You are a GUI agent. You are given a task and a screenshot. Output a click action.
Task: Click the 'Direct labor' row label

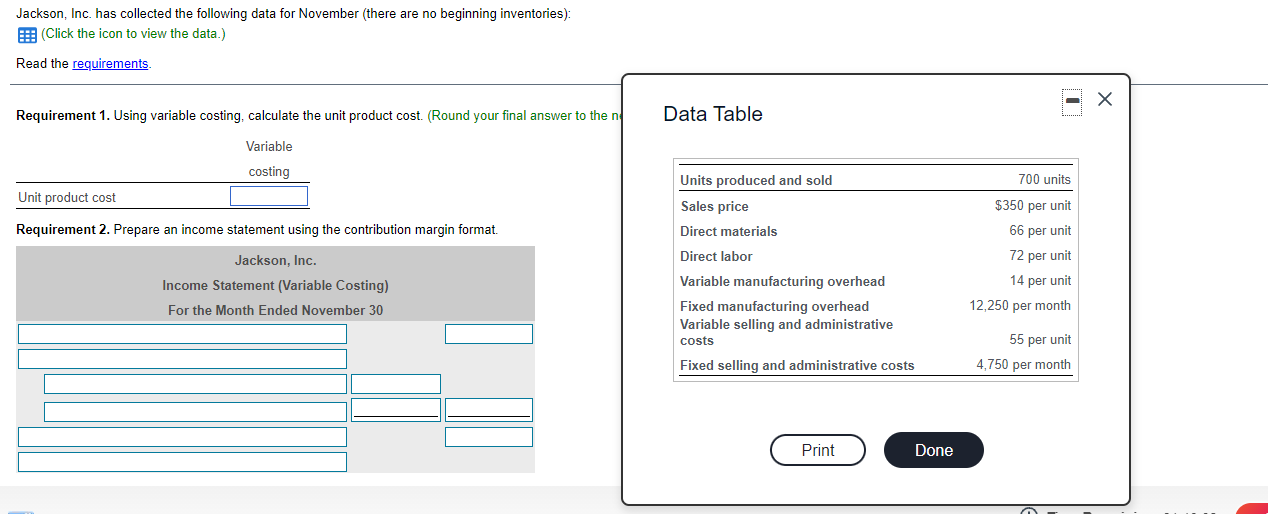pyautogui.click(x=716, y=257)
